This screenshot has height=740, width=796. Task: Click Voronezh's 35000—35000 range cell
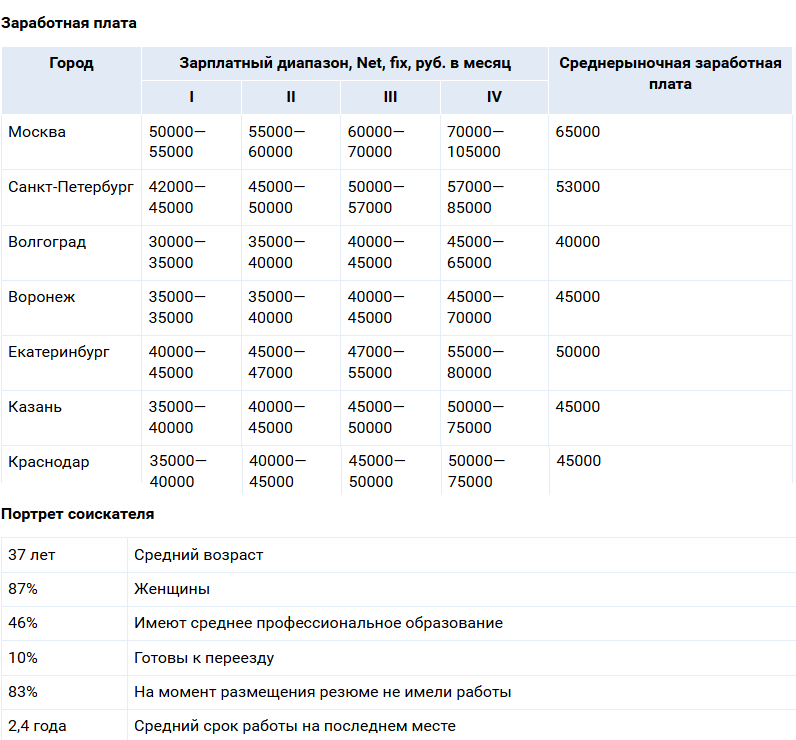(x=177, y=307)
